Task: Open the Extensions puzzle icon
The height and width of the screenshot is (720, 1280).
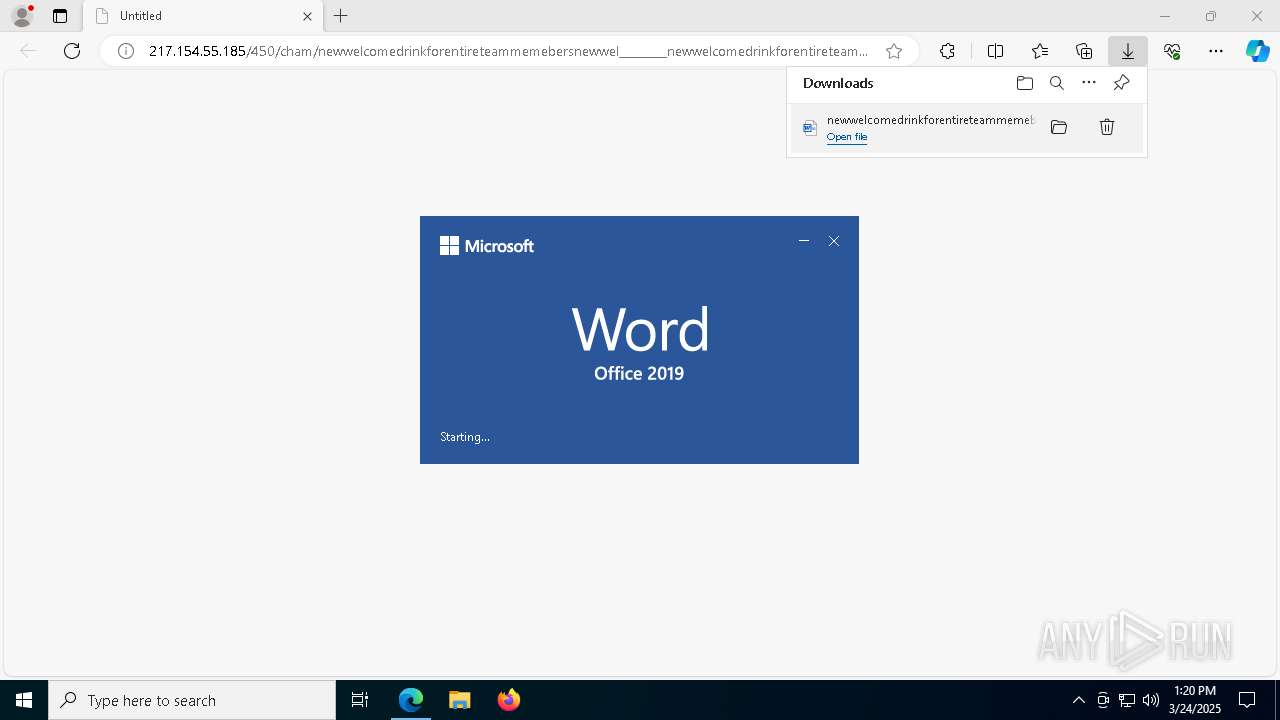Action: pos(947,51)
